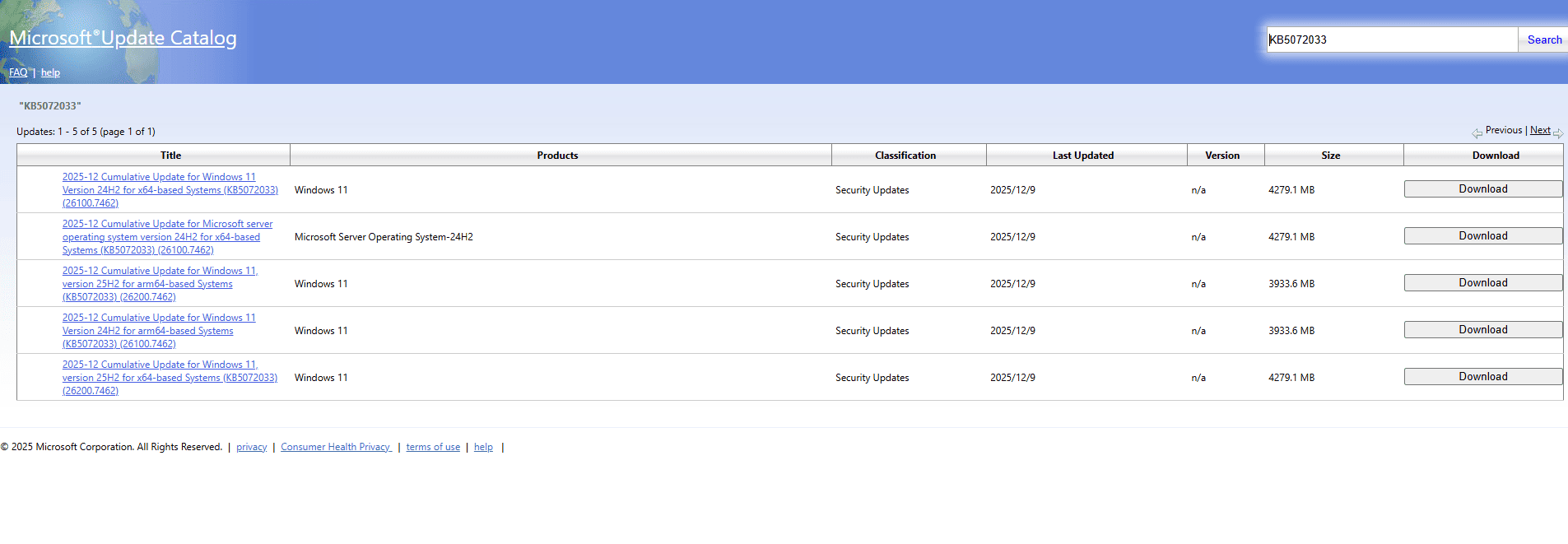Open Windows 11 25H2 arm64 update link

(x=161, y=284)
